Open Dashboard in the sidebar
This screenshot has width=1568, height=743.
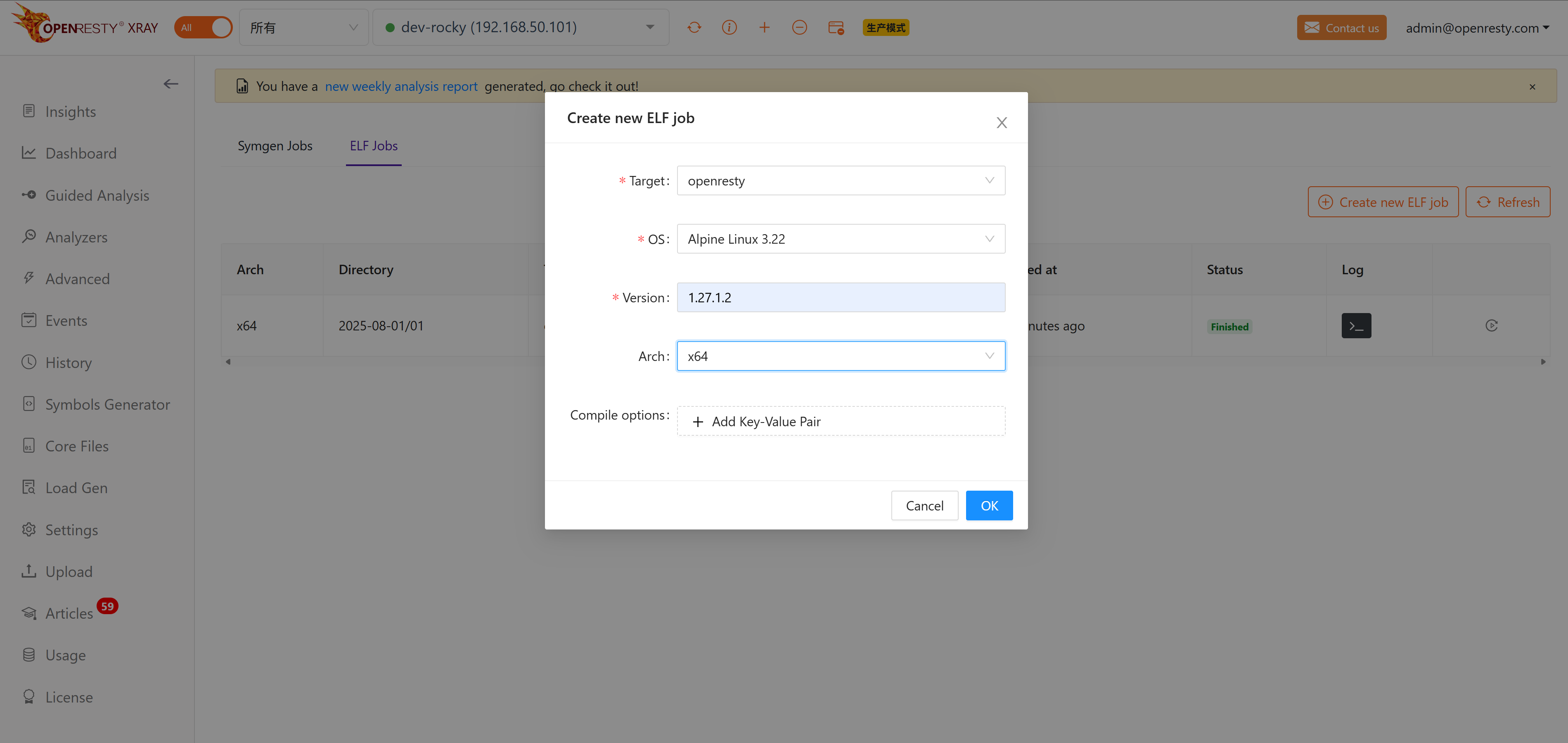81,153
